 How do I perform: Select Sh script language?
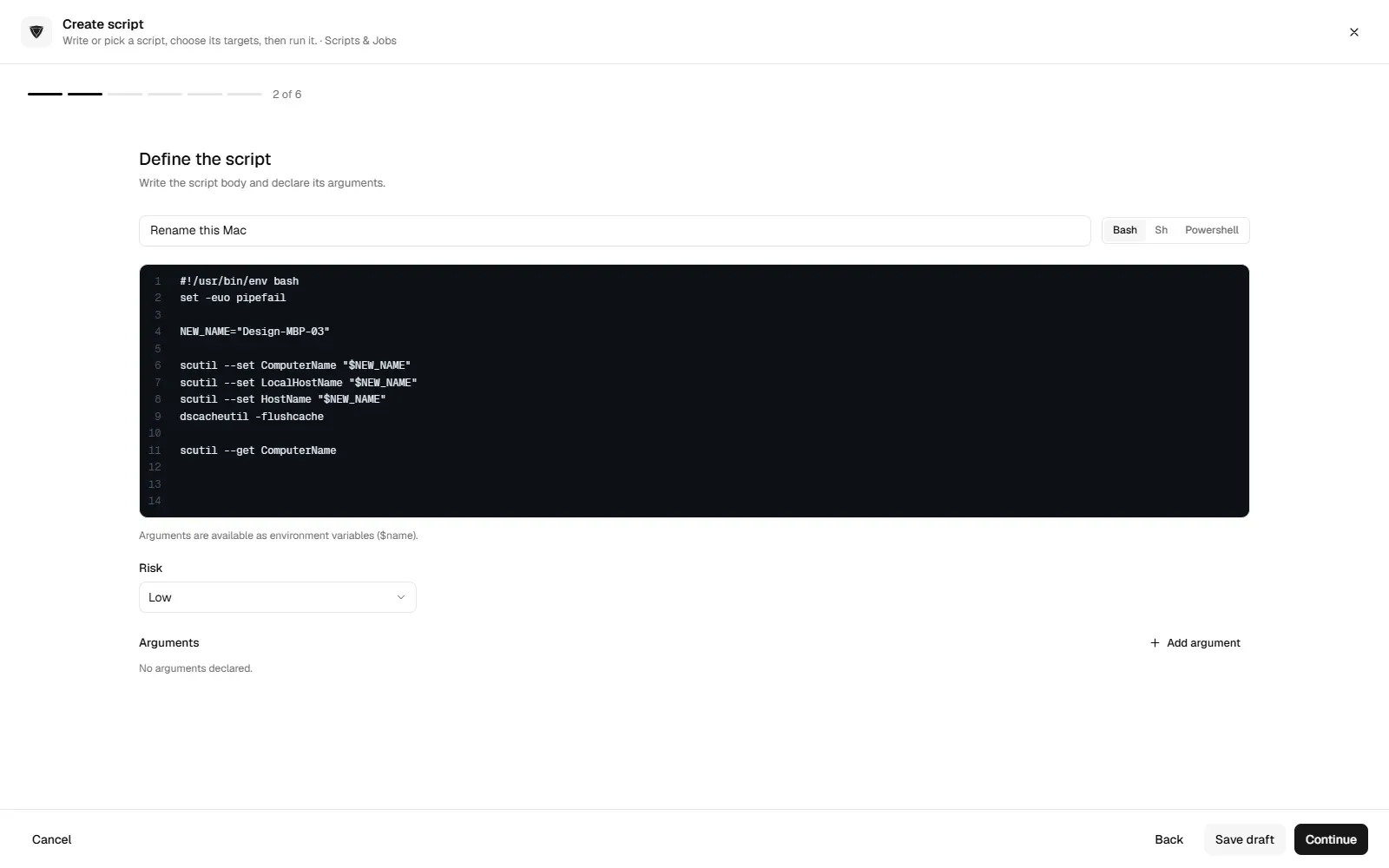[x=1161, y=230]
